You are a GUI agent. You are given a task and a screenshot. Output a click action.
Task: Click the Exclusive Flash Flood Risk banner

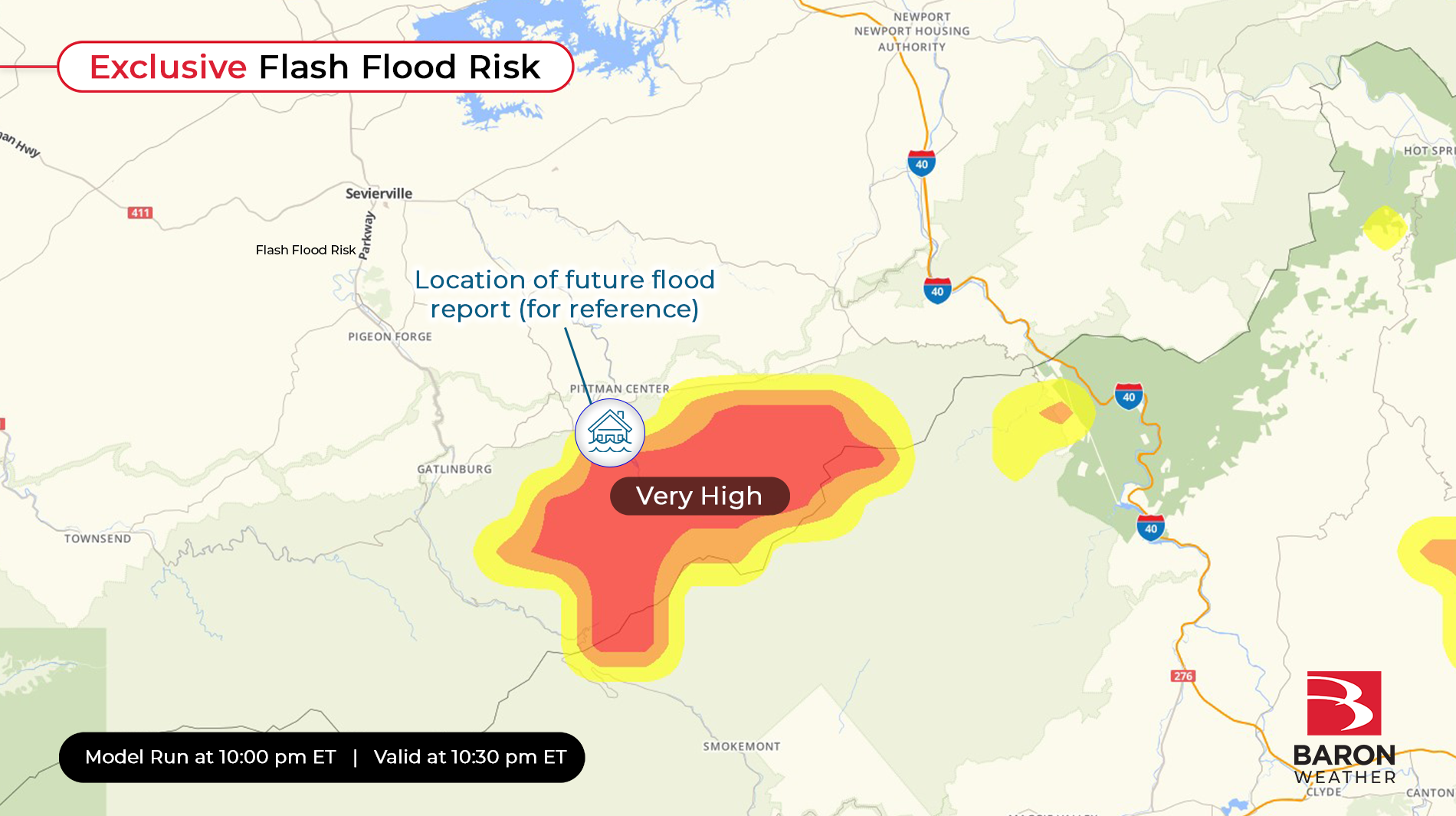[316, 67]
